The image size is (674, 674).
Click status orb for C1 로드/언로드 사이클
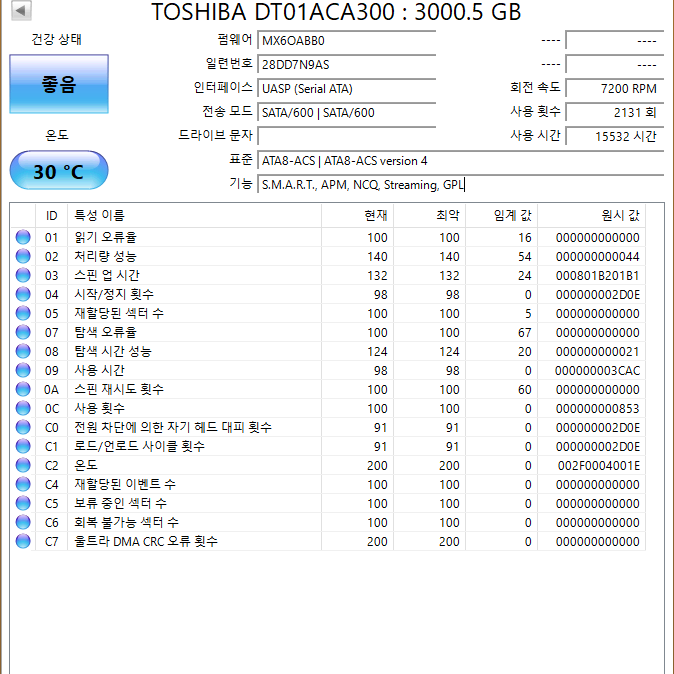(23, 446)
